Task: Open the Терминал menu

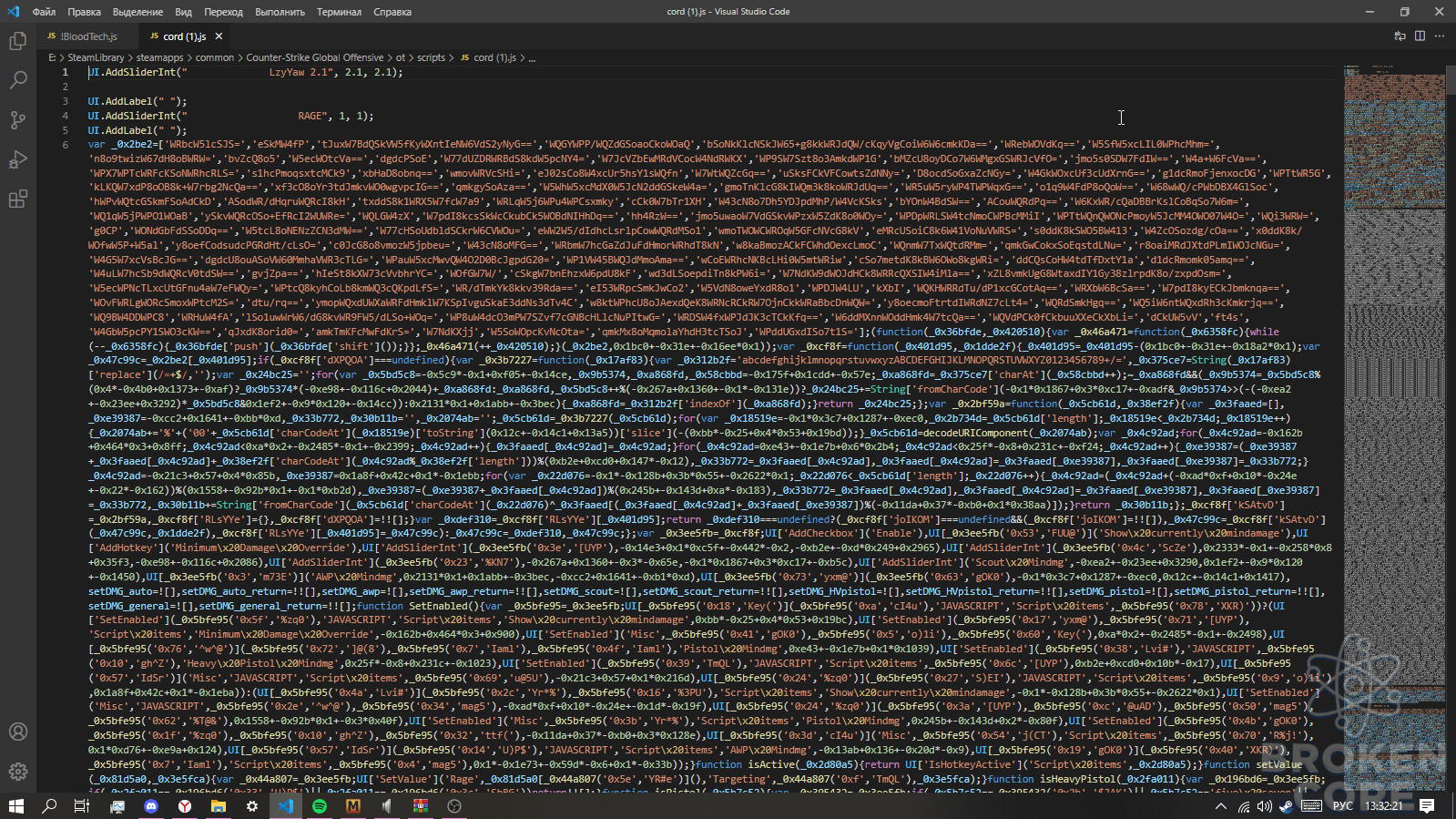Action: pos(339,12)
